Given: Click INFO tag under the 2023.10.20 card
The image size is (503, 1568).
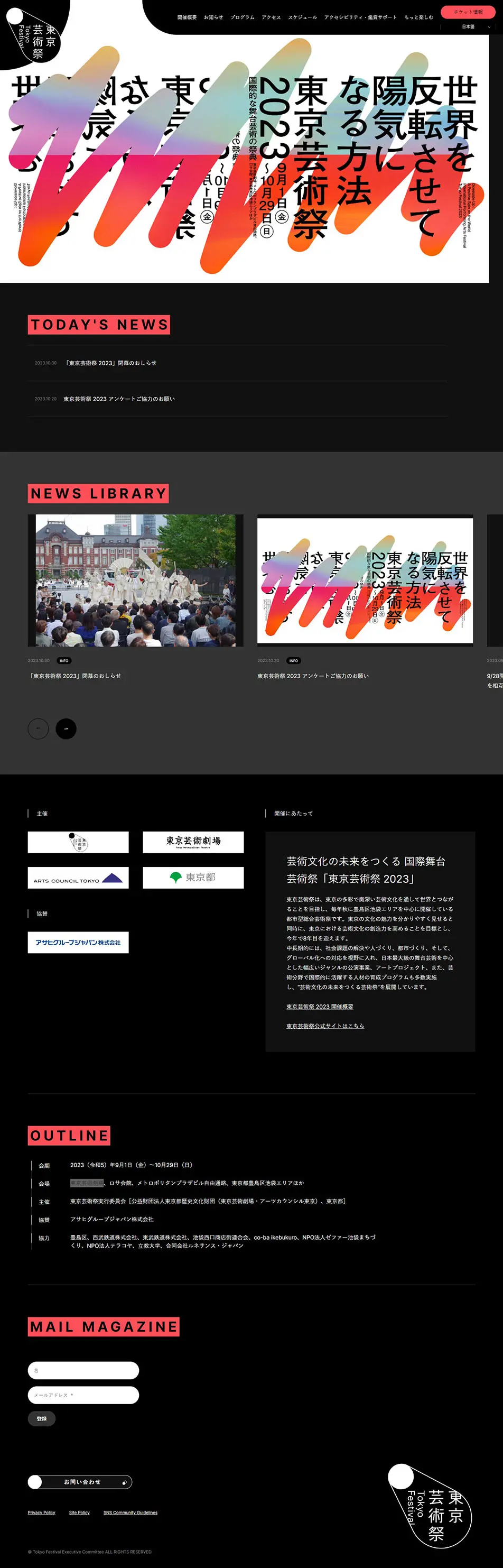Looking at the screenshot, I should [294, 660].
